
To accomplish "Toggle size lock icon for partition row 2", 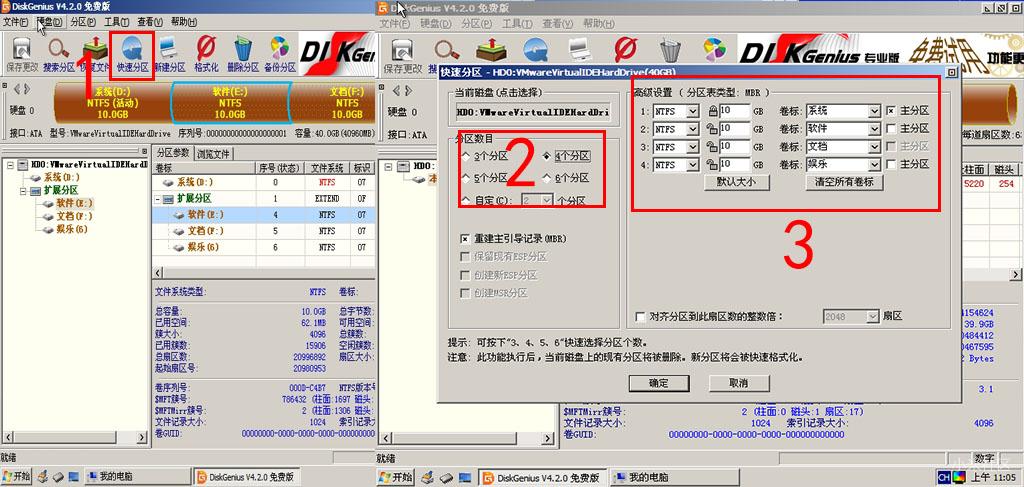I will [713, 129].
